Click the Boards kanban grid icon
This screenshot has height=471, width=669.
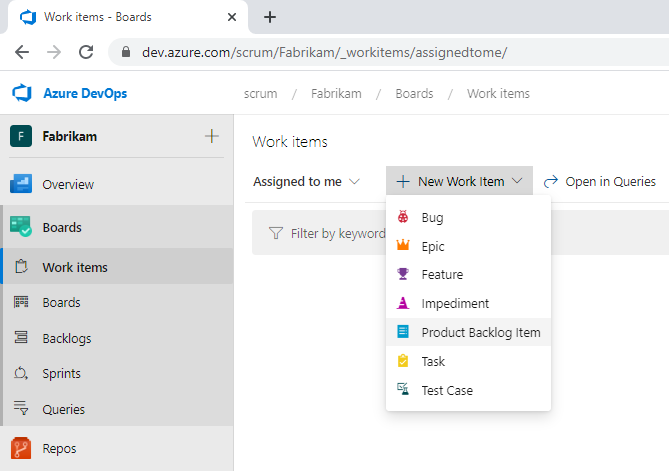coord(21,302)
